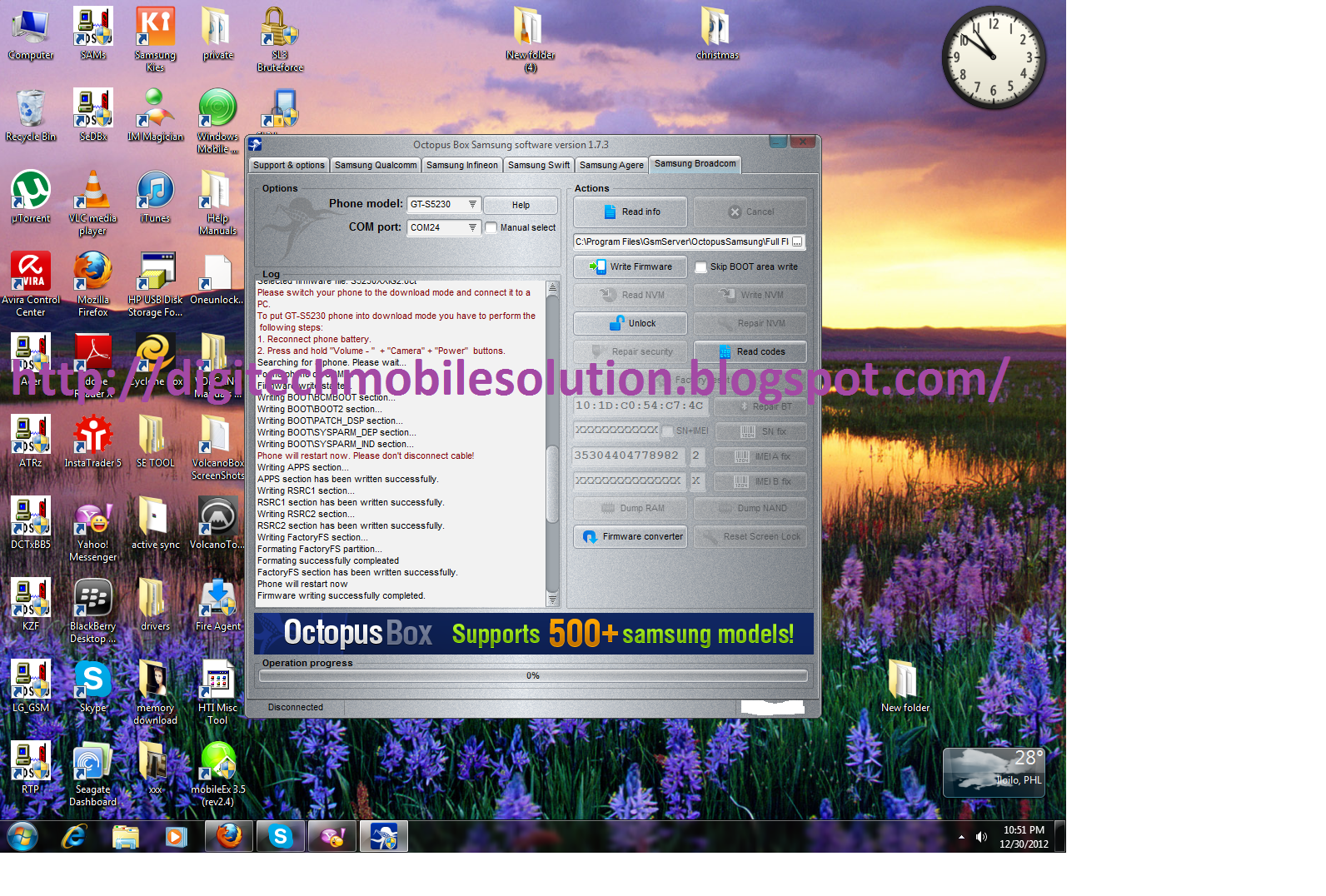Open the SE TOOL folder icon
Image resolution: width=1326 pixels, height=896 pixels.
156,441
